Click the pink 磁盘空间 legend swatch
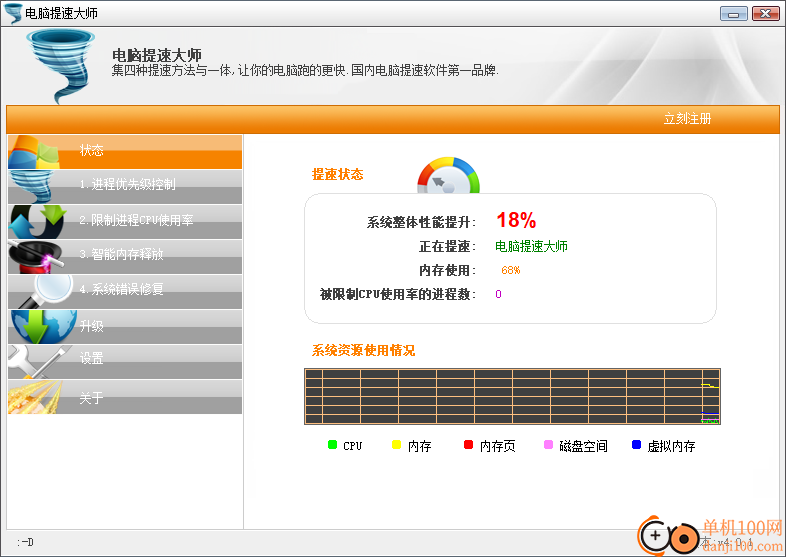Image resolution: width=786 pixels, height=557 pixels. [548, 445]
